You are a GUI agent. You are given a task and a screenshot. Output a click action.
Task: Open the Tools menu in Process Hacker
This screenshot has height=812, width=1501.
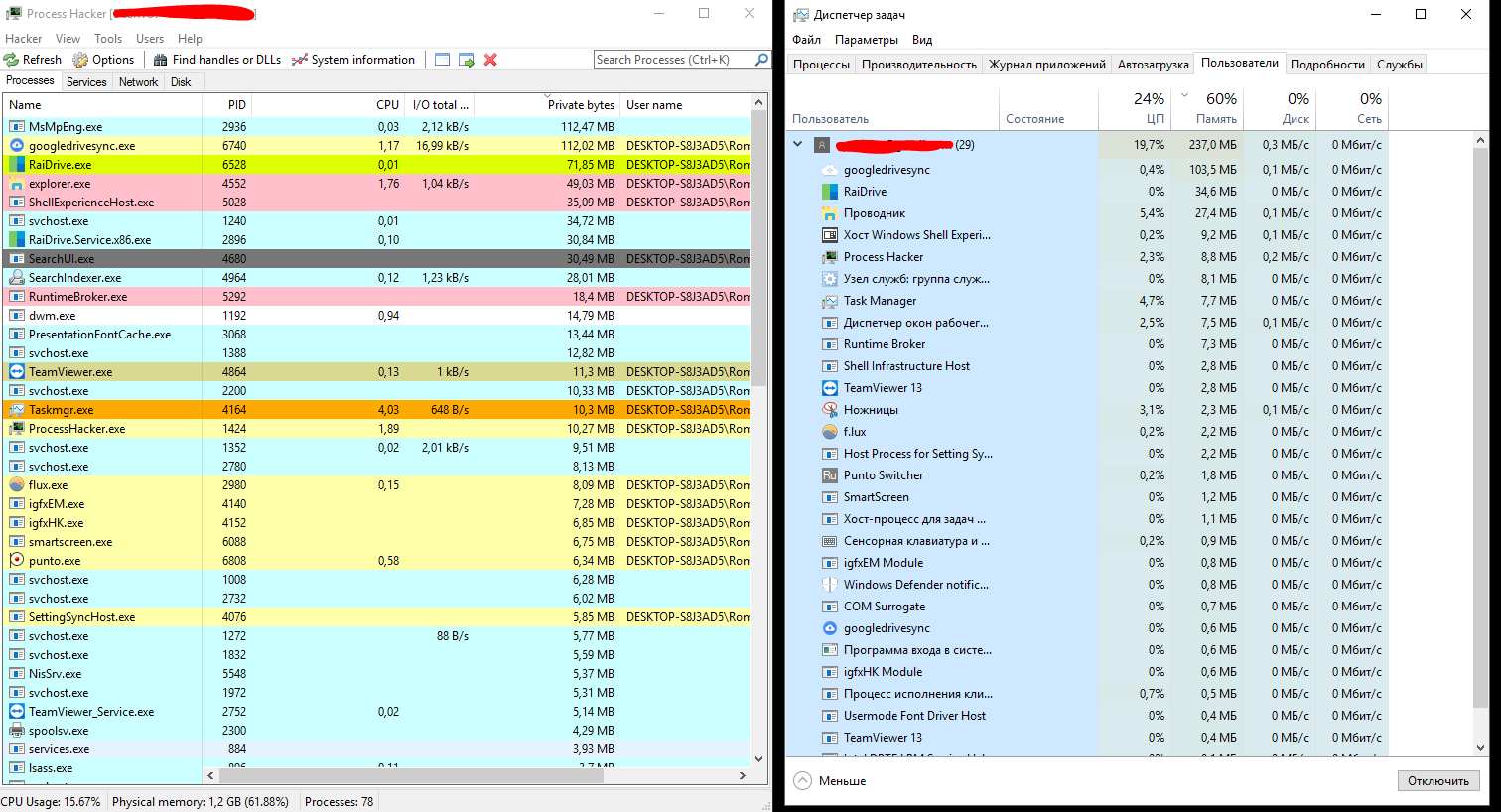tap(108, 39)
